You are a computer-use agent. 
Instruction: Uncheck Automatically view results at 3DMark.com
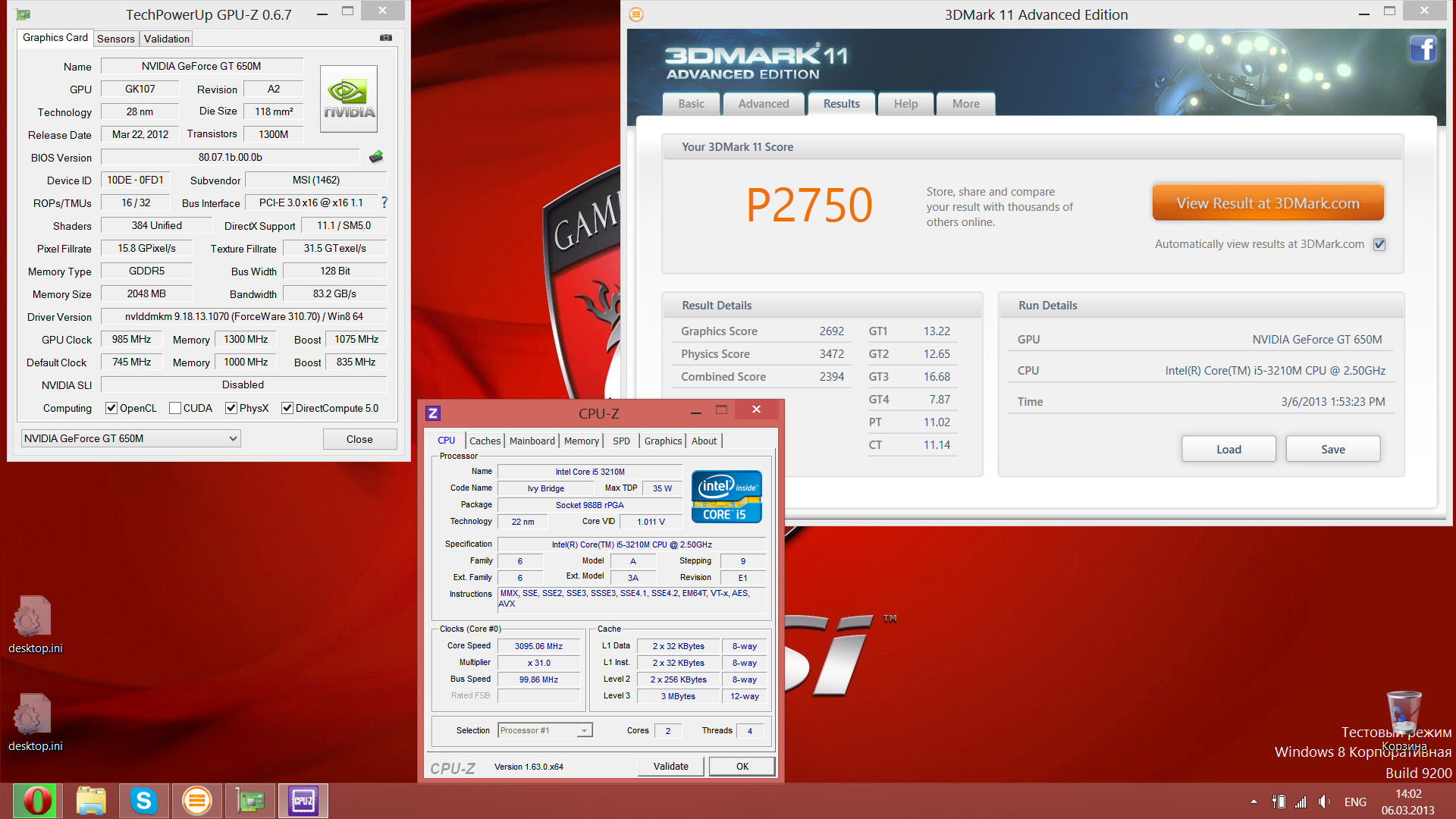pos(1379,244)
